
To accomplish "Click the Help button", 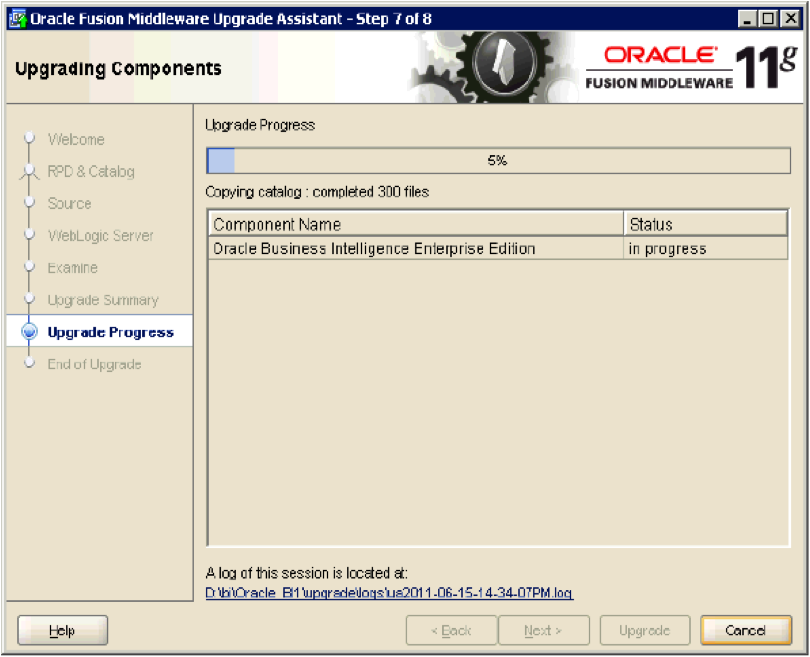I will (x=63, y=630).
